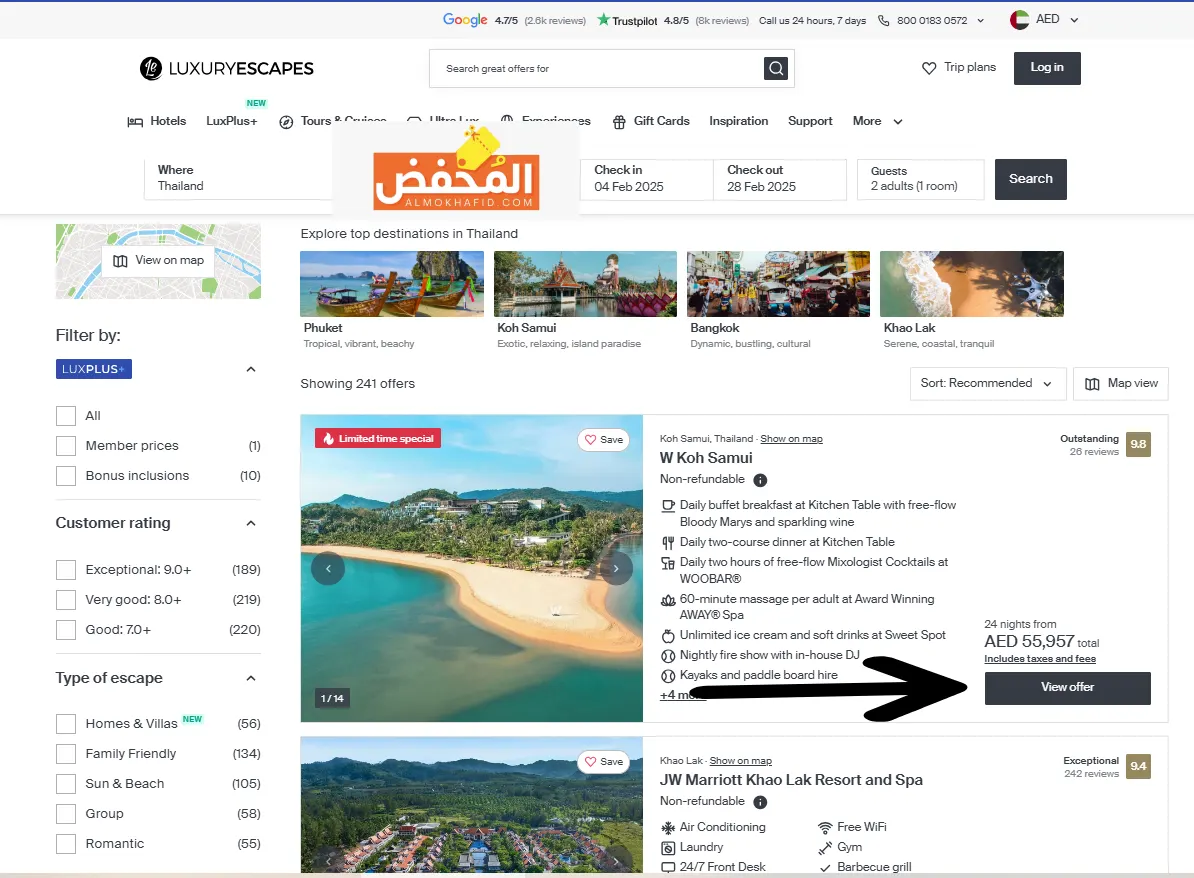The image size is (1194, 878).
Task: Open the Phuket destination thumbnail
Action: [x=392, y=284]
